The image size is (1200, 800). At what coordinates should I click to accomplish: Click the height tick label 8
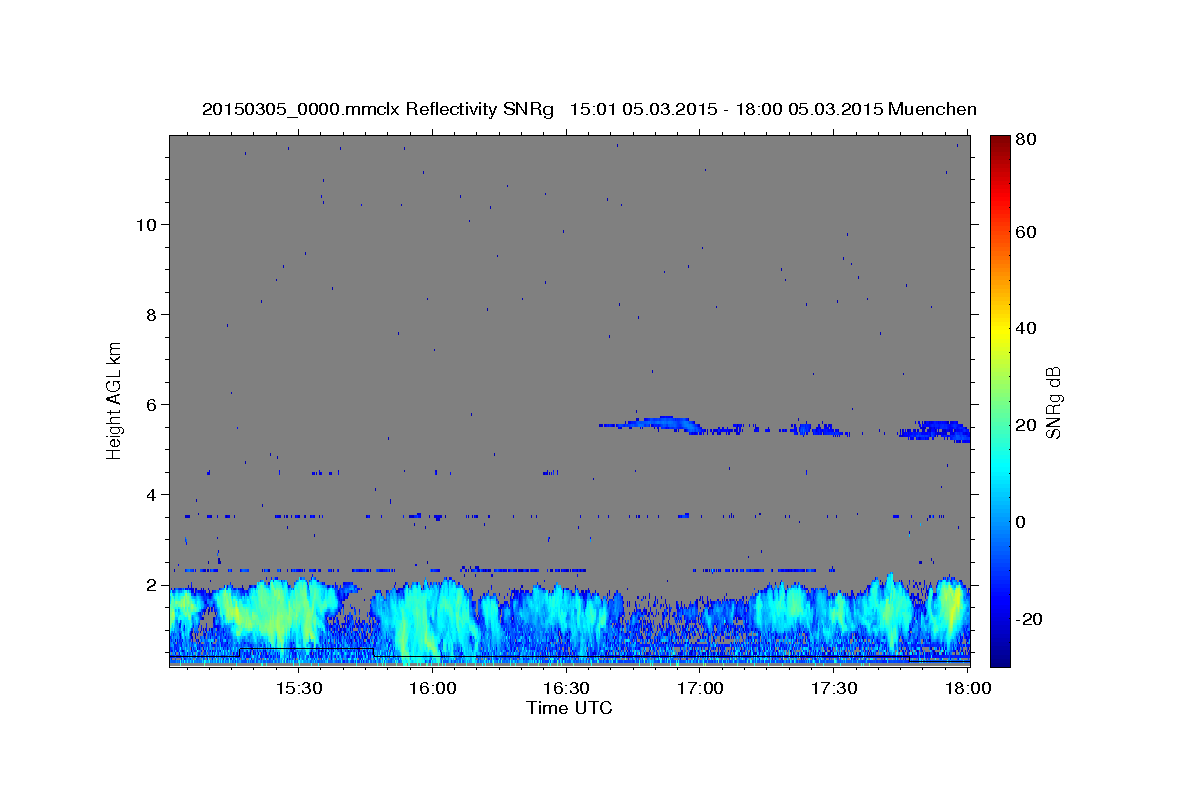(152, 314)
